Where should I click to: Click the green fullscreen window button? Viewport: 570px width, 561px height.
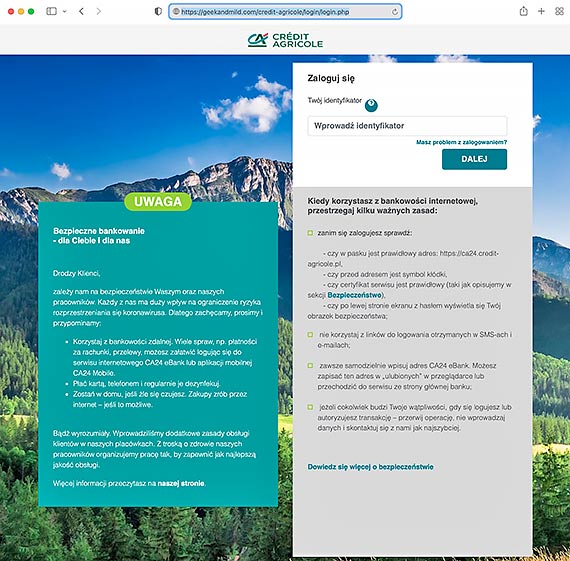31,12
